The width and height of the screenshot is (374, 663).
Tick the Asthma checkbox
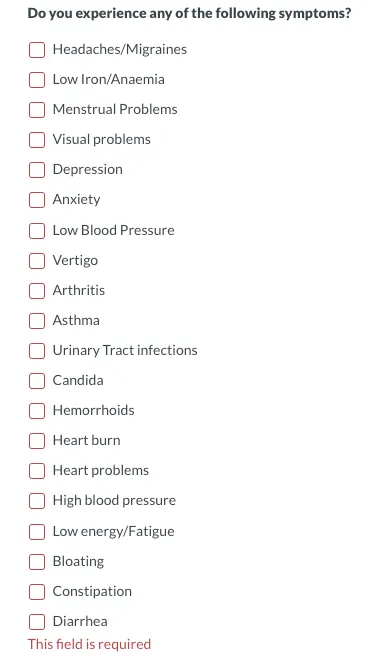37,321
